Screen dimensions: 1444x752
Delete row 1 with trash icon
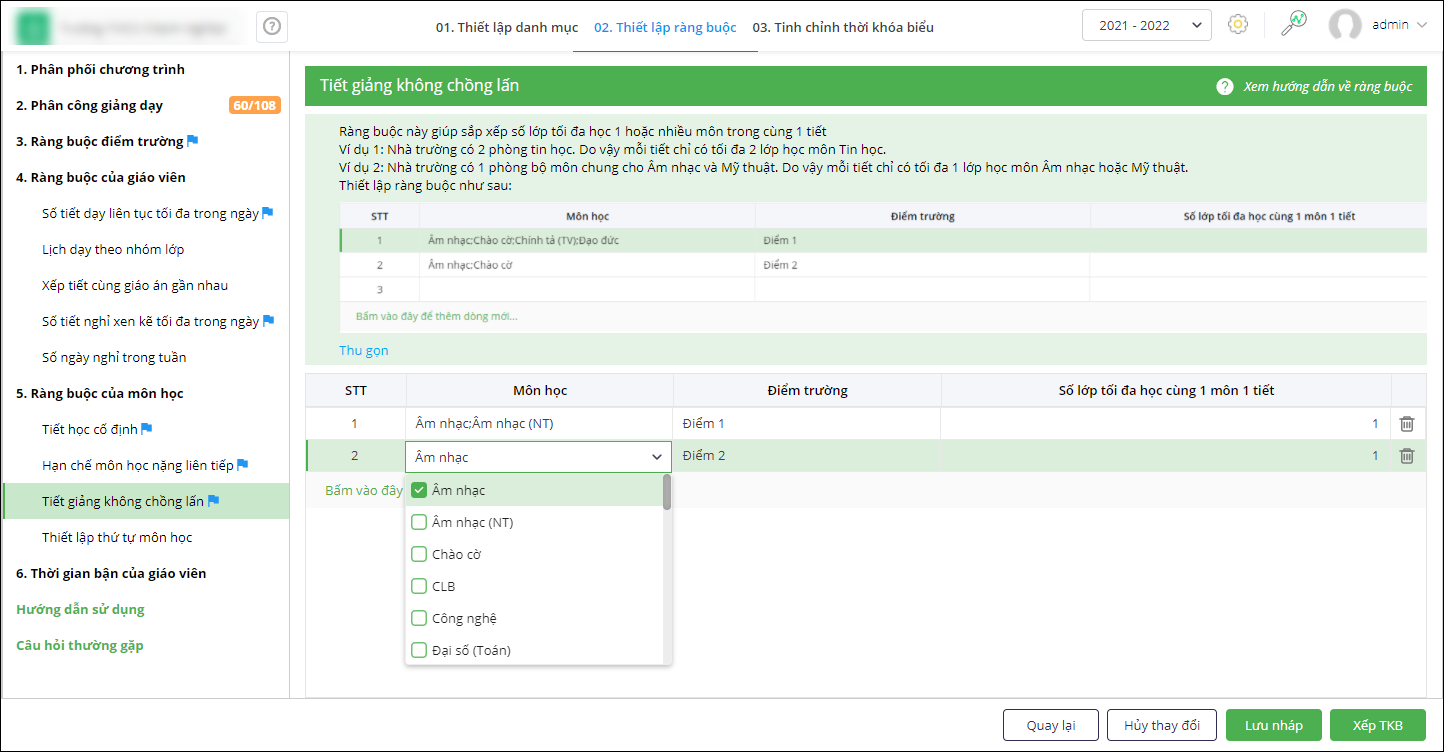(1407, 424)
